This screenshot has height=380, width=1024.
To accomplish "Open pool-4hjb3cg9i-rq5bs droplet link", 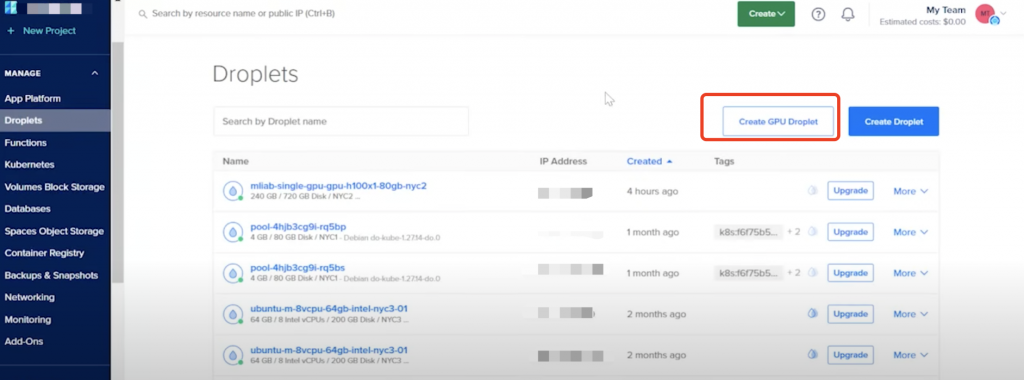I will (x=298, y=268).
